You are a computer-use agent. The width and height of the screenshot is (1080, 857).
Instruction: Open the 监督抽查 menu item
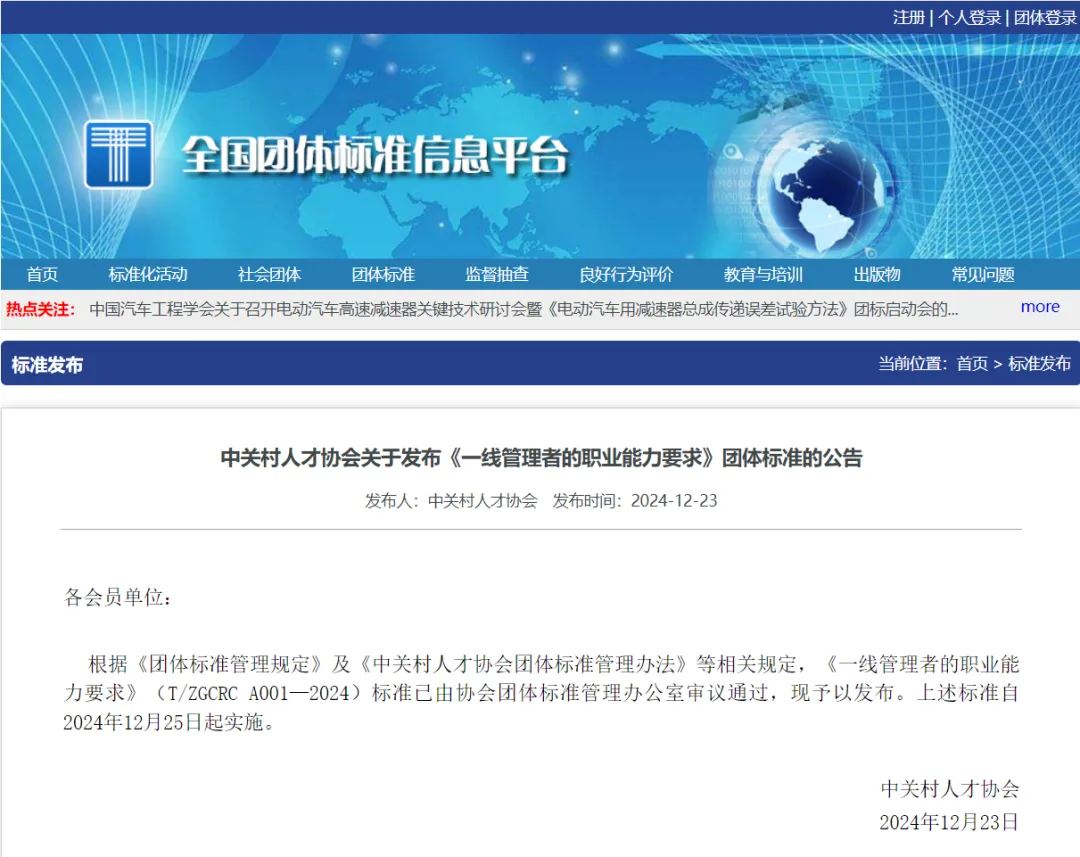(497, 274)
